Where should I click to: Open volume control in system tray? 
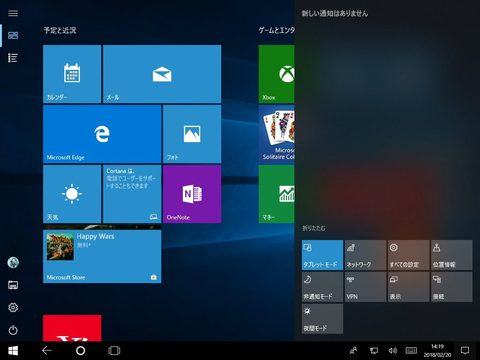393,351
